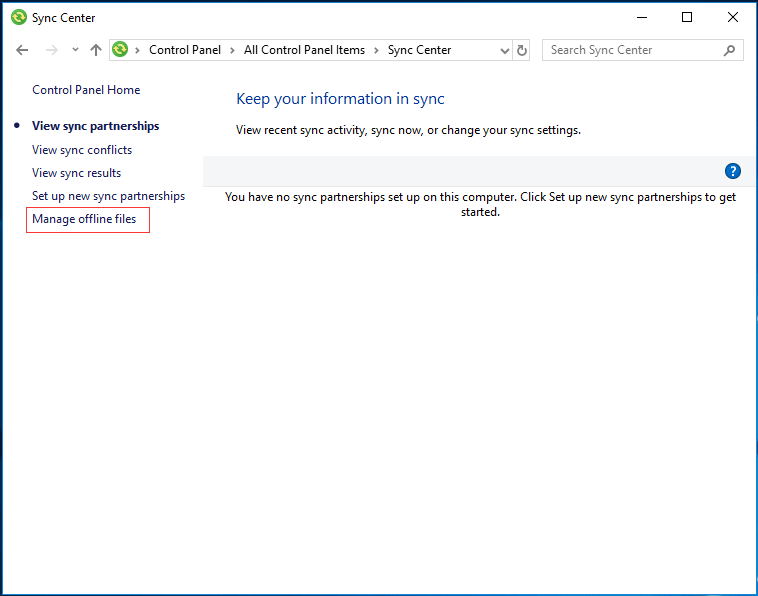Click the 'You have no sync partnerships' message

480,204
